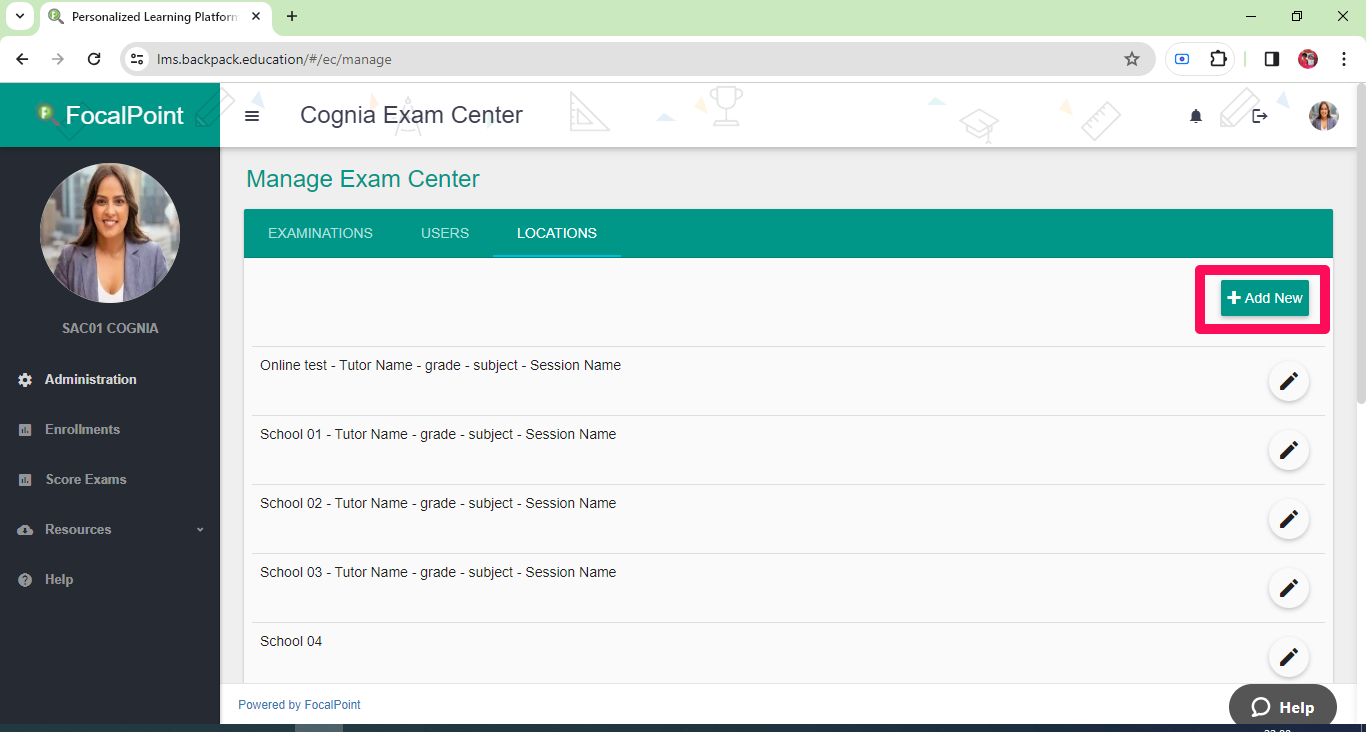Click the Manage Exam Center heading
1366x732 pixels.
tap(363, 180)
